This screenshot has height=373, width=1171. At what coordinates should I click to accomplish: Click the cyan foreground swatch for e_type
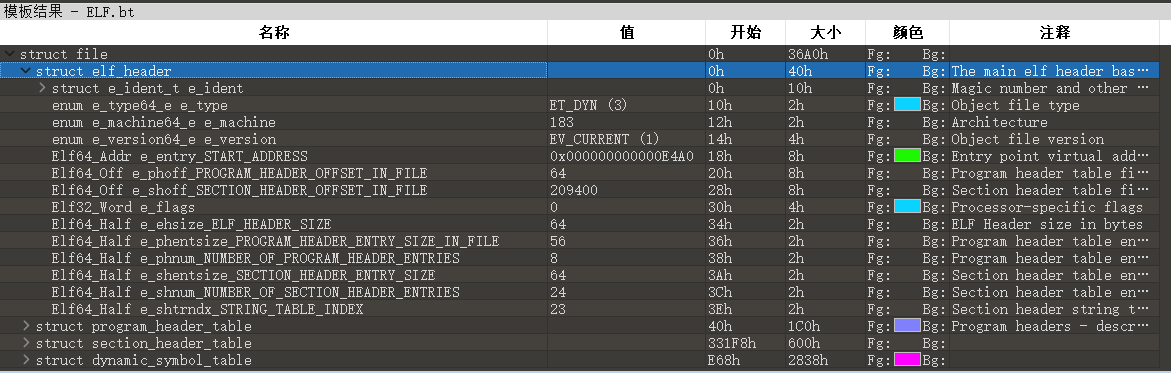(907, 105)
